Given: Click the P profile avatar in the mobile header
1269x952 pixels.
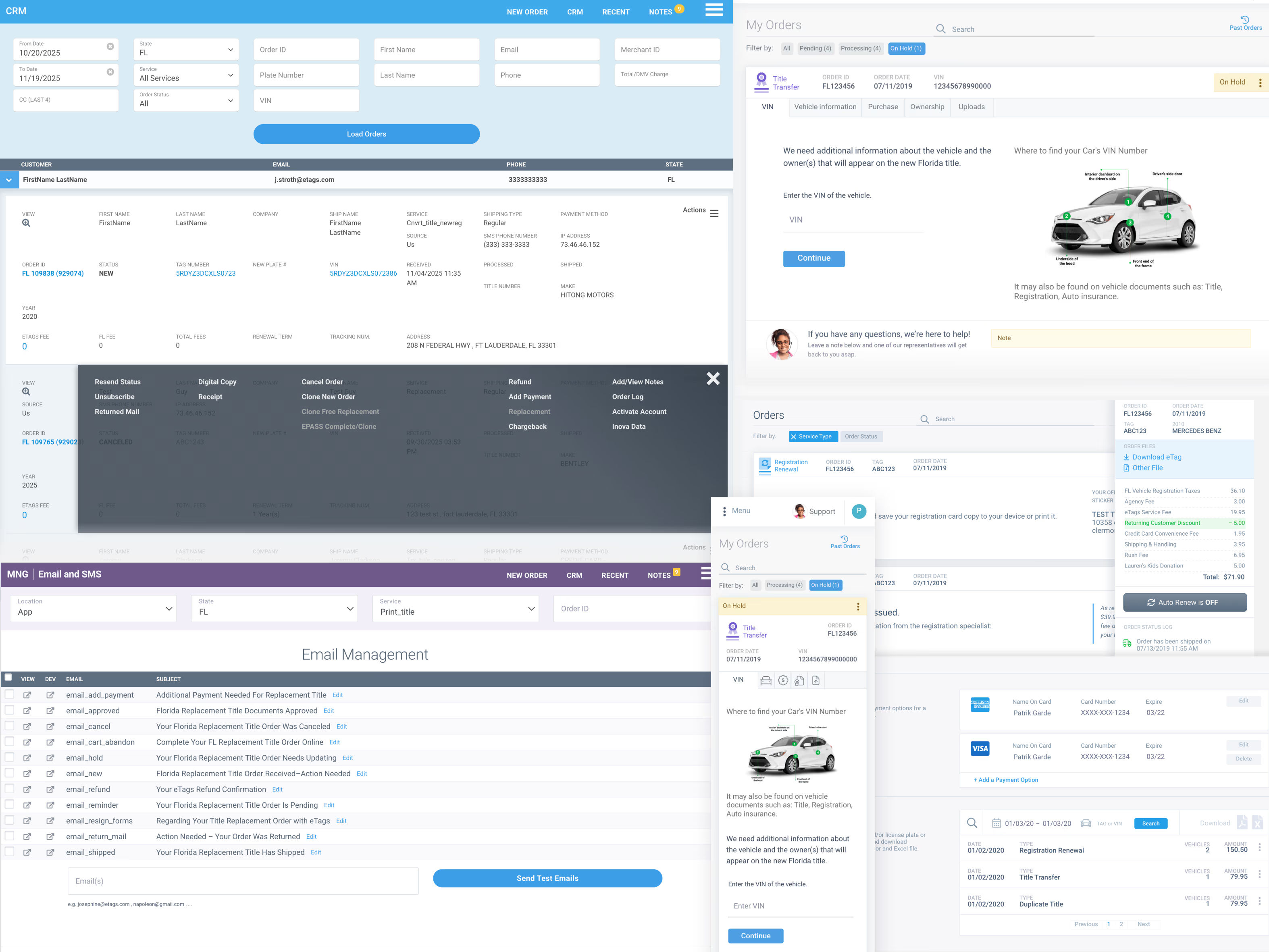Looking at the screenshot, I should tap(859, 511).
